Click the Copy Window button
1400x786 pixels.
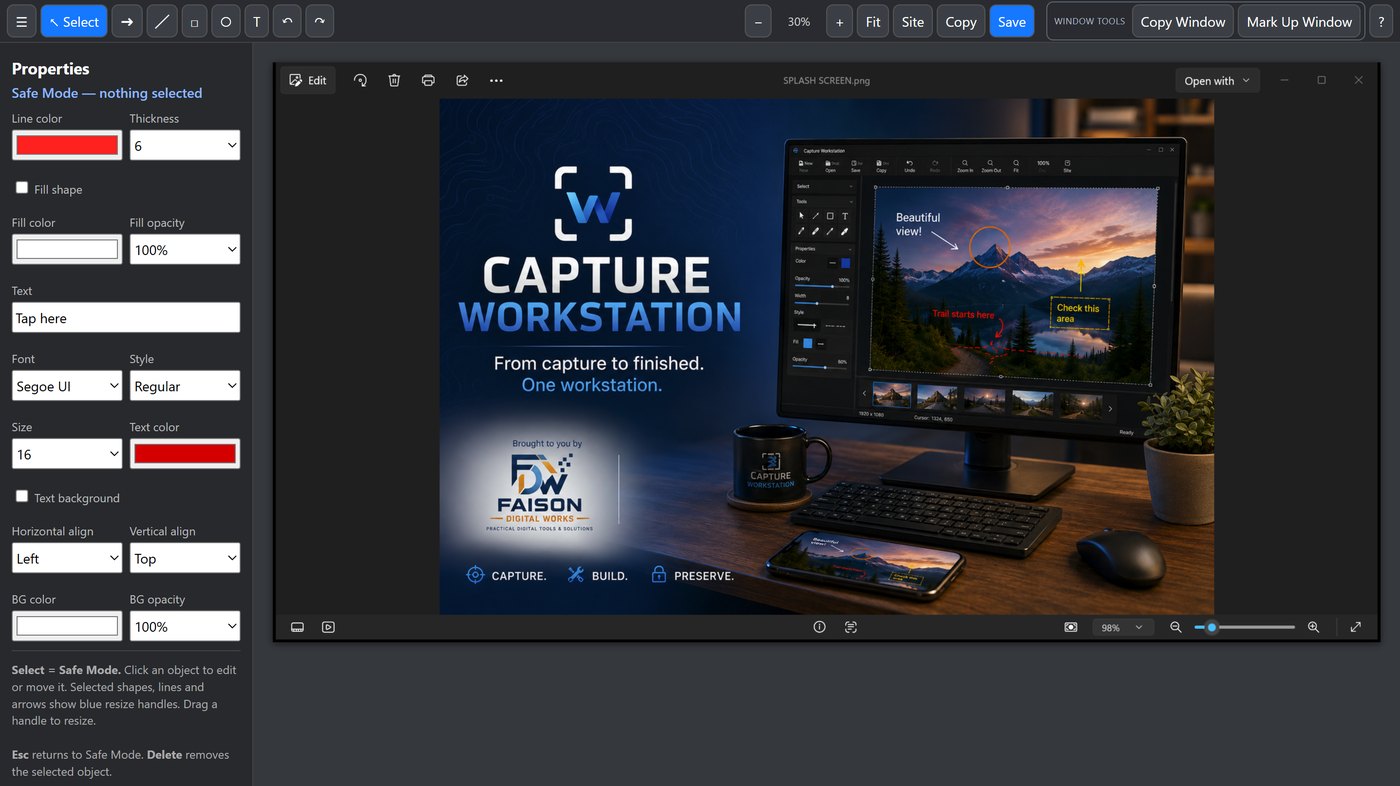1183,21
